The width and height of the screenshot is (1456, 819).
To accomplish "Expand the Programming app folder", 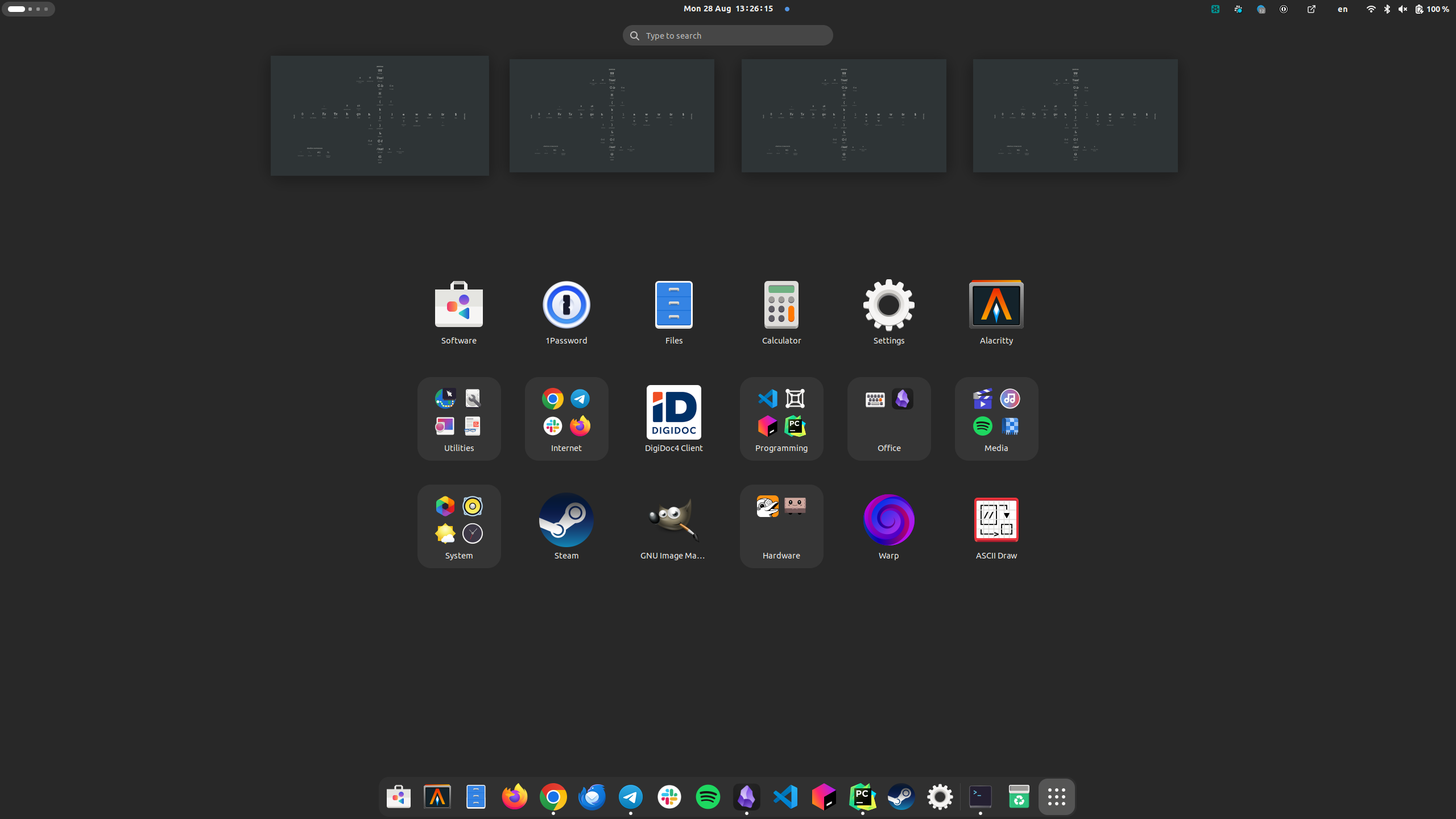I will (x=781, y=419).
